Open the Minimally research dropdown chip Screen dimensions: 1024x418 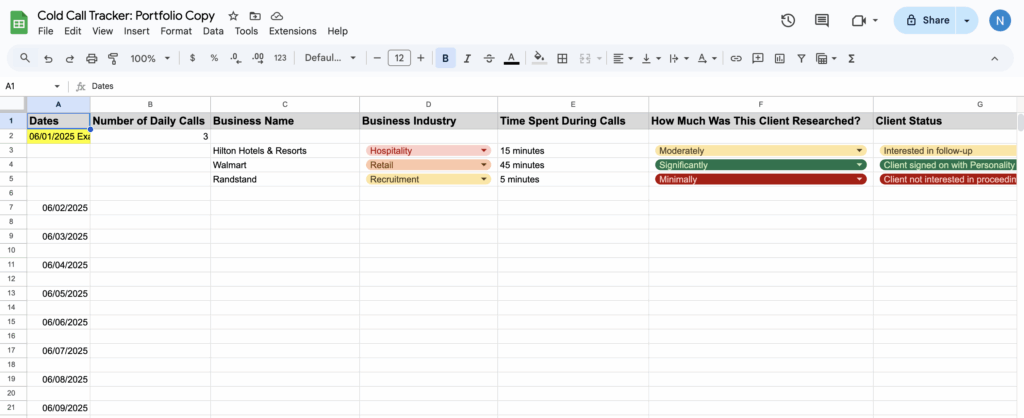(761, 179)
